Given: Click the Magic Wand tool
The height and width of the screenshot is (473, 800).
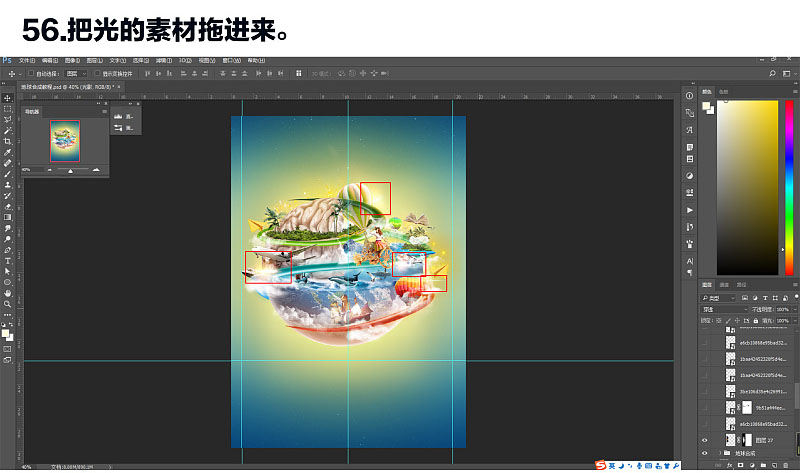Looking at the screenshot, I should point(8,131).
